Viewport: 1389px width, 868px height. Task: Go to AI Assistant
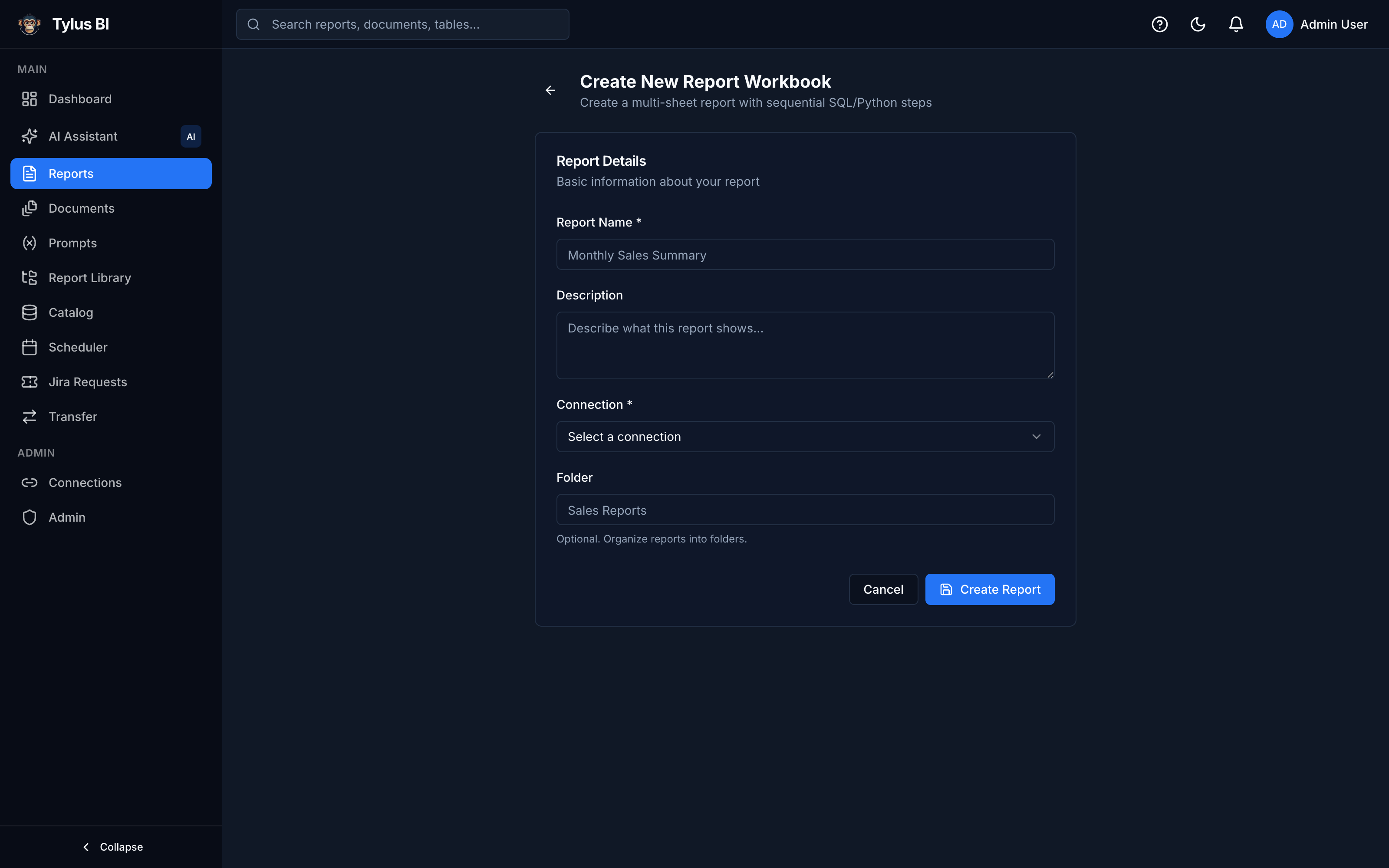coord(111,136)
